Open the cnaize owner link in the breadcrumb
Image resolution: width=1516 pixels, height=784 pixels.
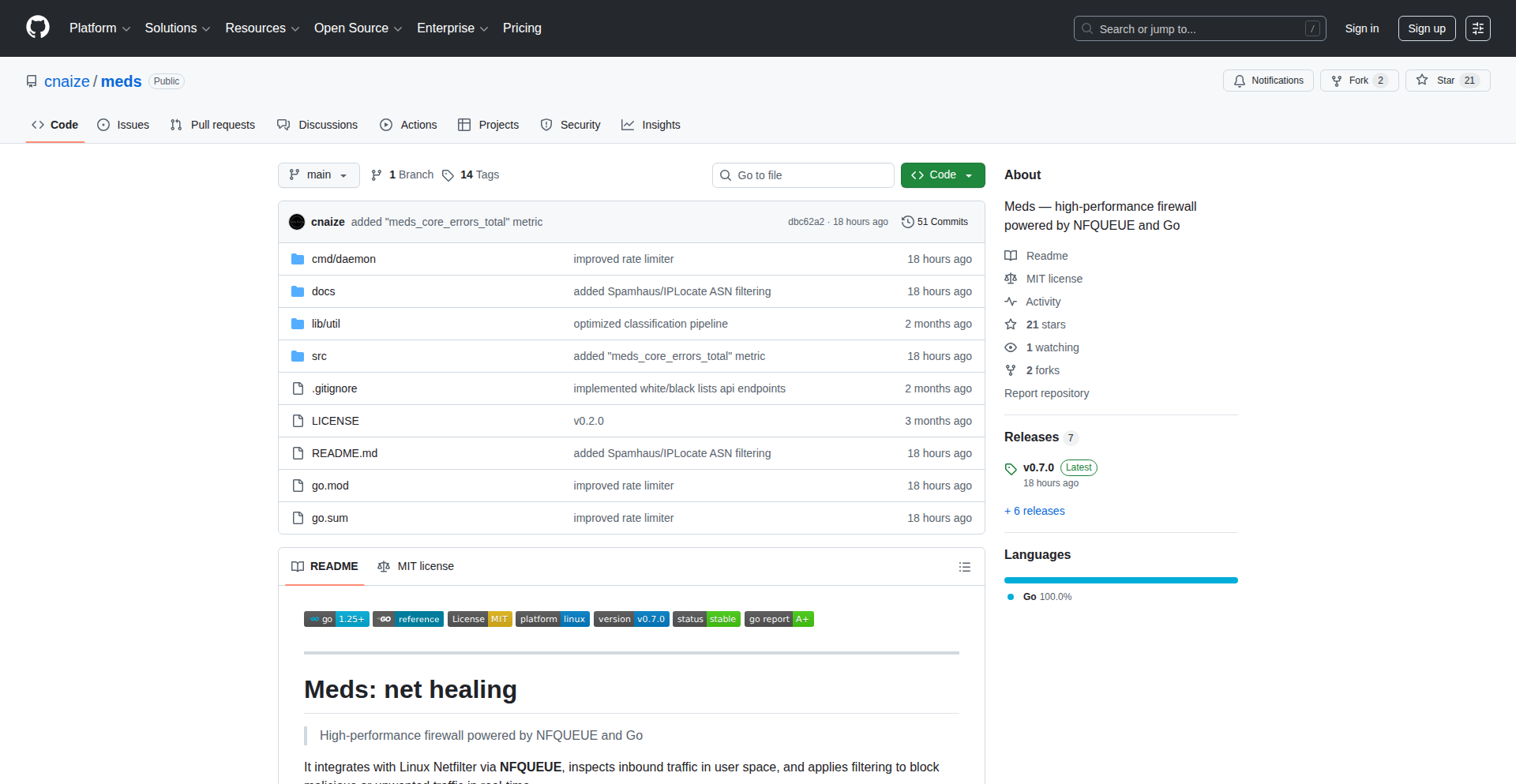click(x=67, y=81)
